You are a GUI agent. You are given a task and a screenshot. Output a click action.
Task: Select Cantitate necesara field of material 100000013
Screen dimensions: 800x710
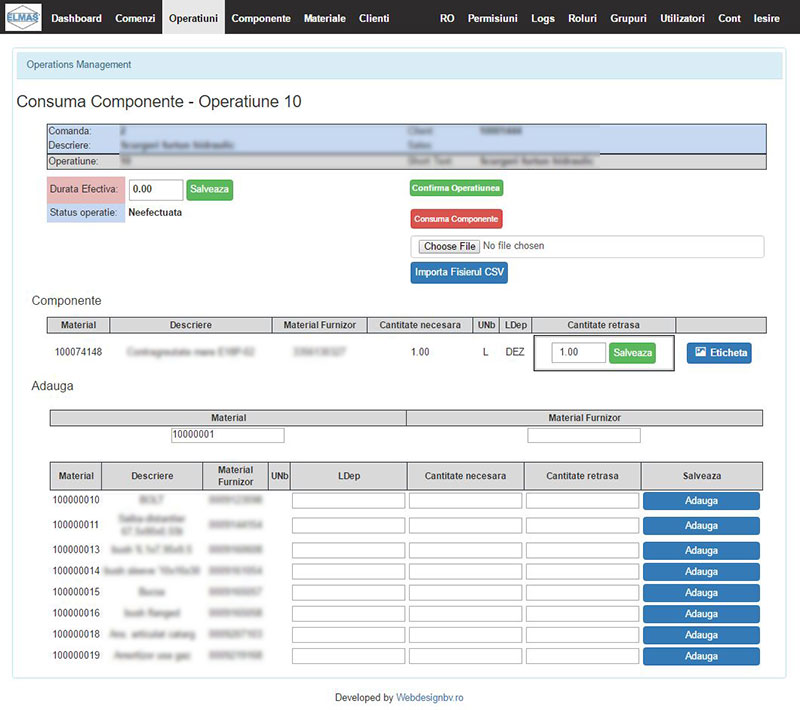click(465, 551)
